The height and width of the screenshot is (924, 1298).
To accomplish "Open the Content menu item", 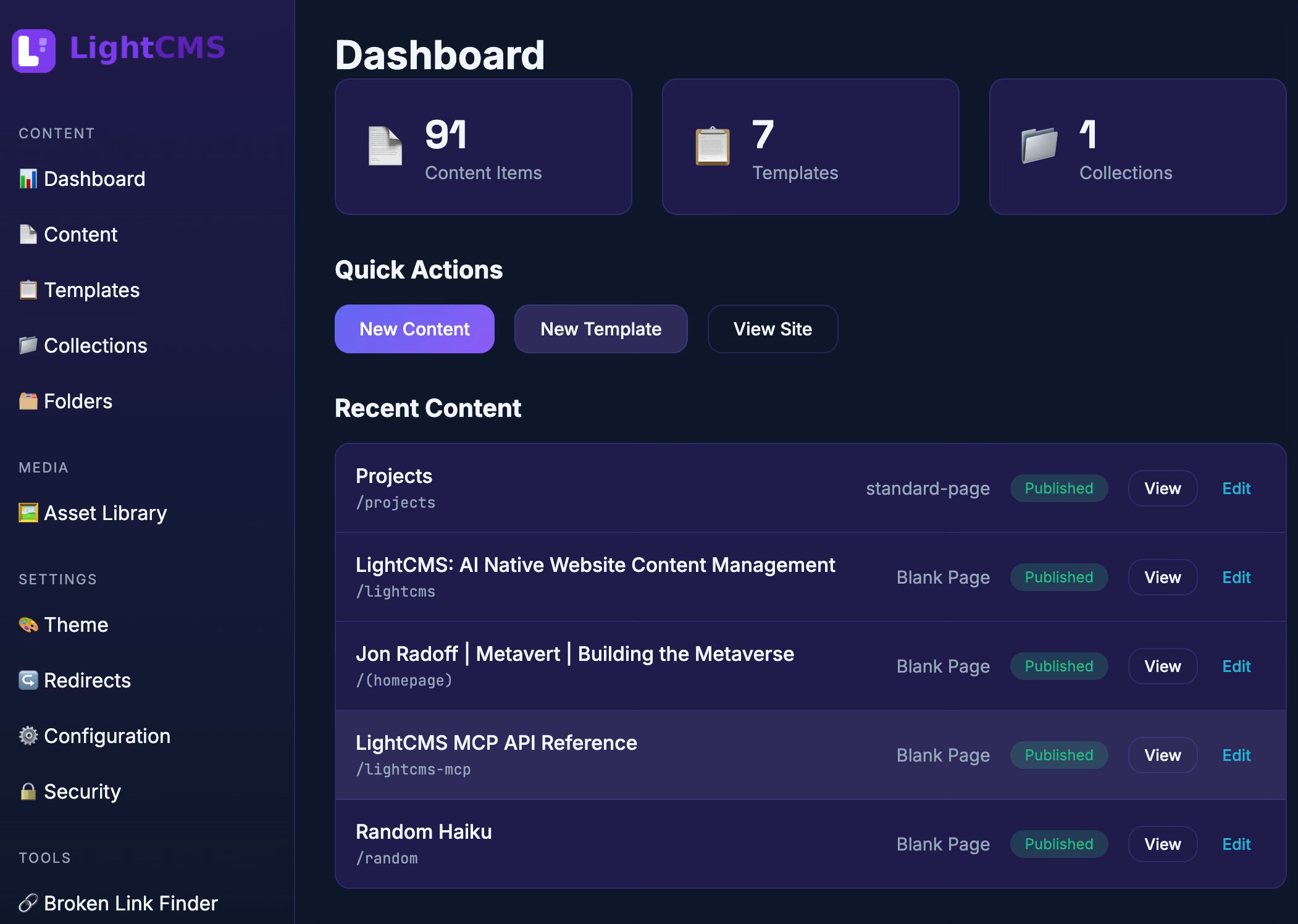I will coord(80,235).
